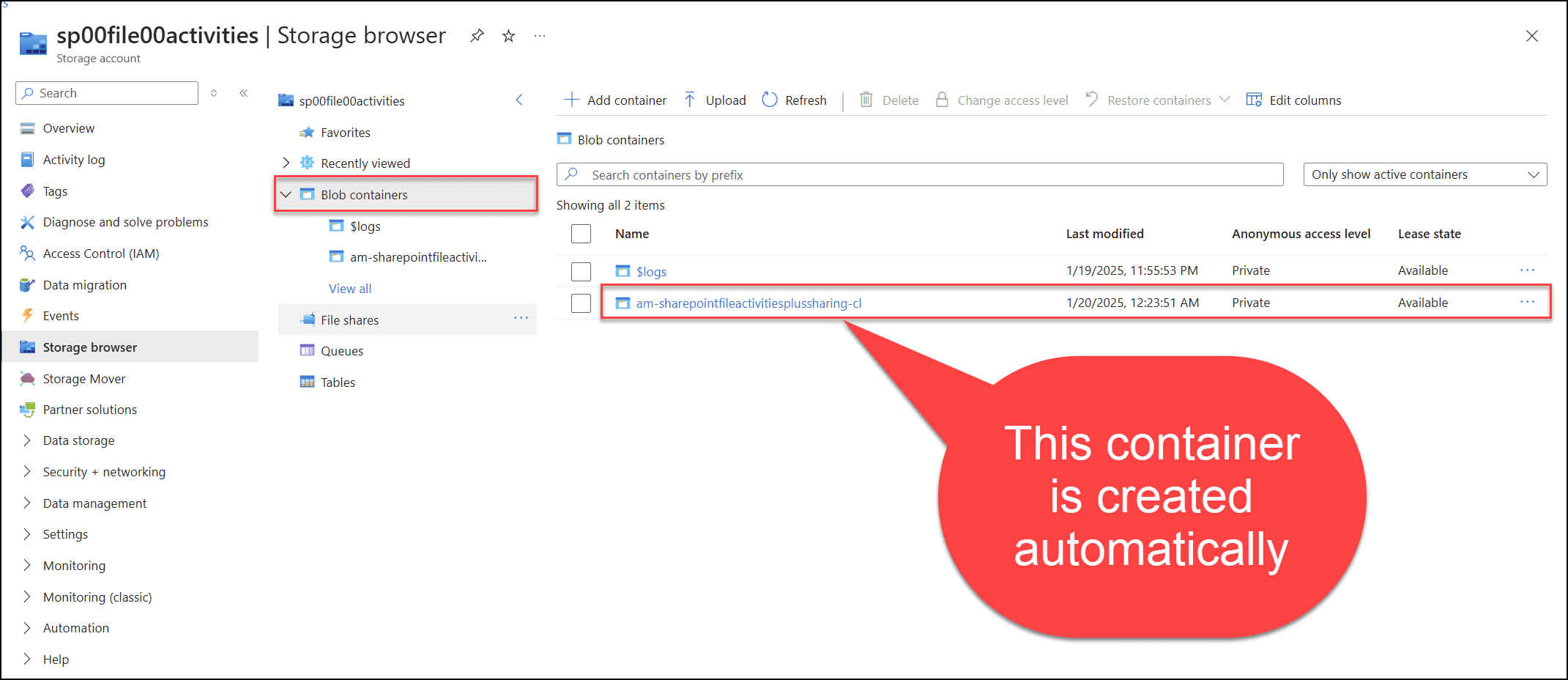Select the Activity log section
Viewport: 1568px width, 680px height.
click(73, 159)
